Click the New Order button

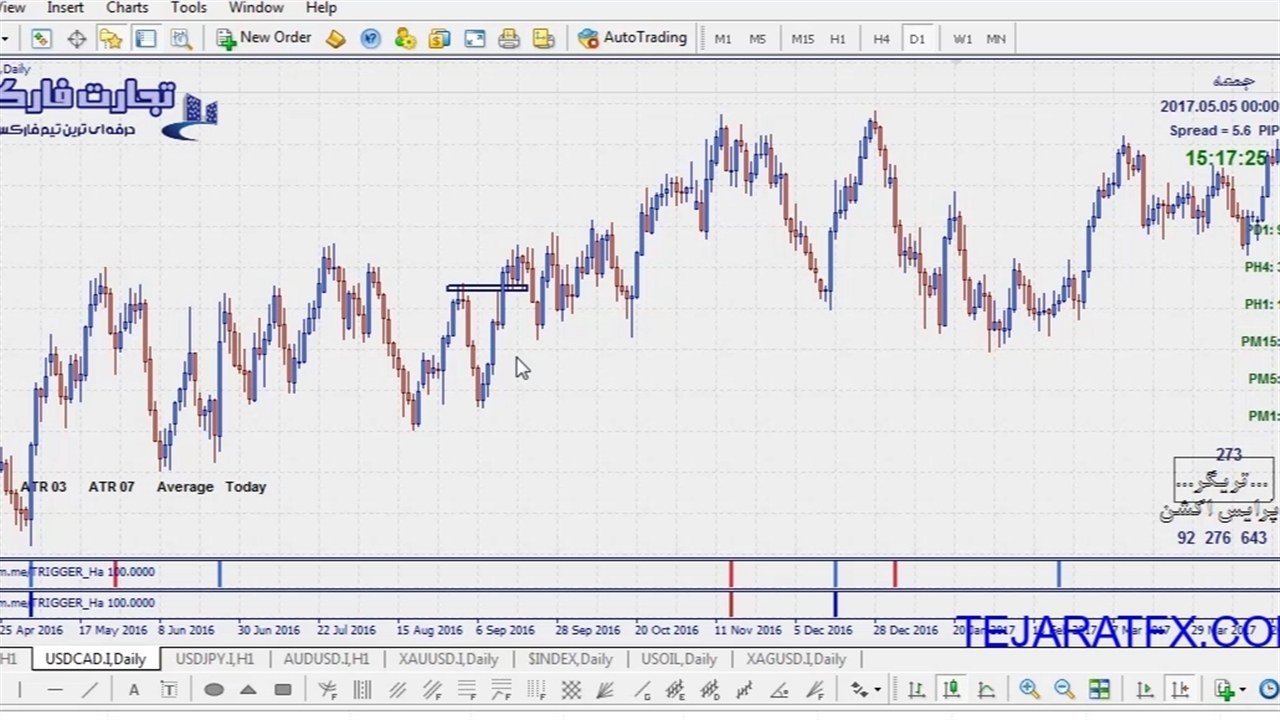tap(265, 38)
